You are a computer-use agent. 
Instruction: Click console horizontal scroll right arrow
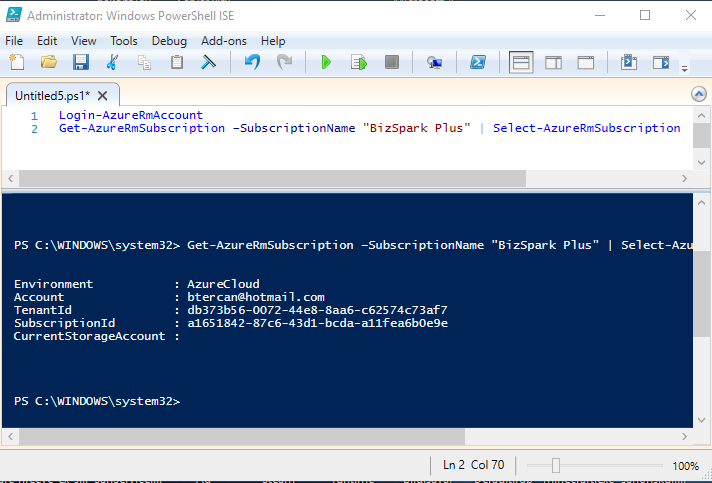tap(685, 437)
